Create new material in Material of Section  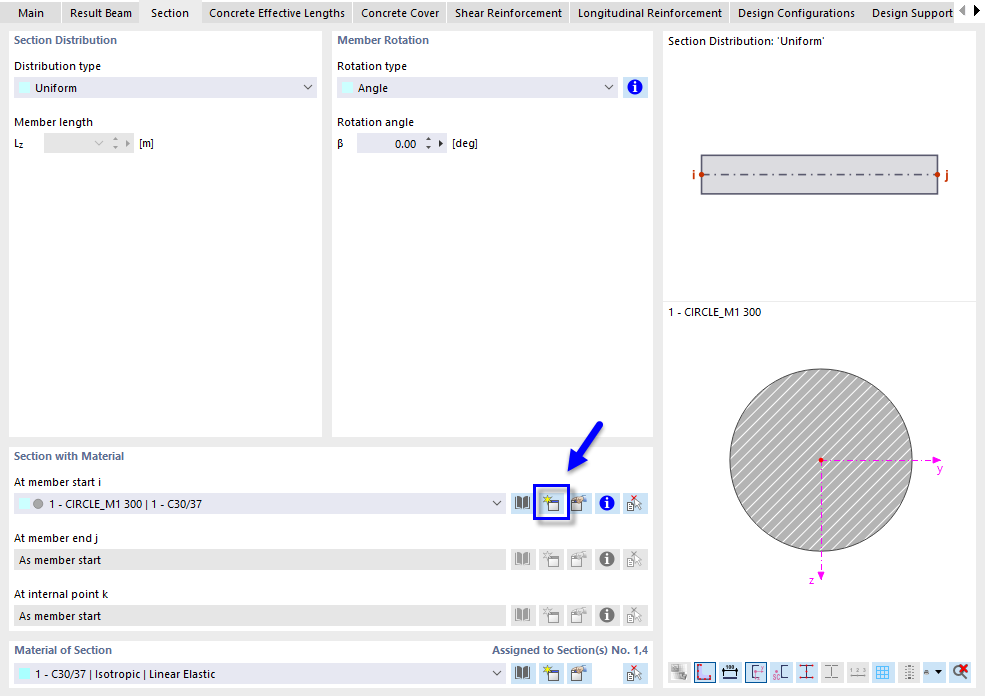(551, 673)
